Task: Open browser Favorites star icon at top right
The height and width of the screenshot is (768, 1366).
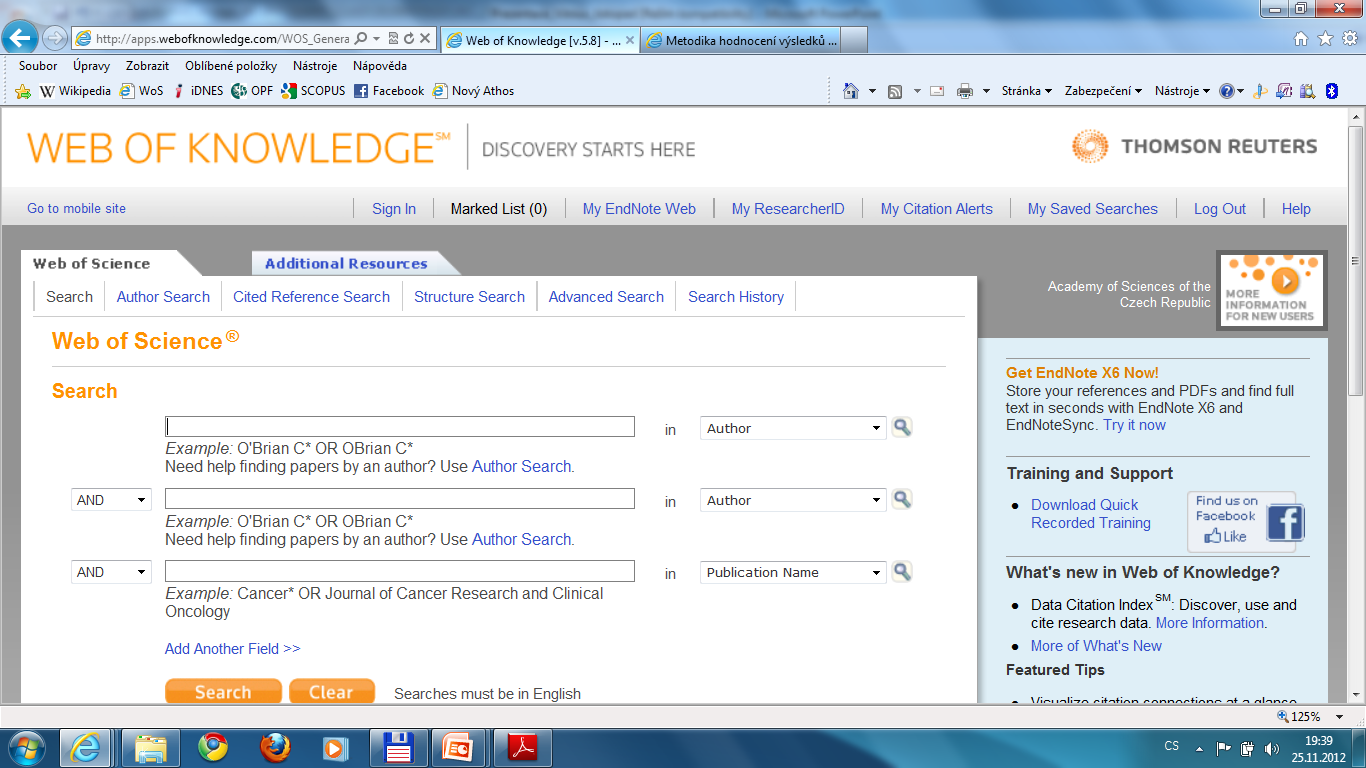Action: [x=1325, y=39]
